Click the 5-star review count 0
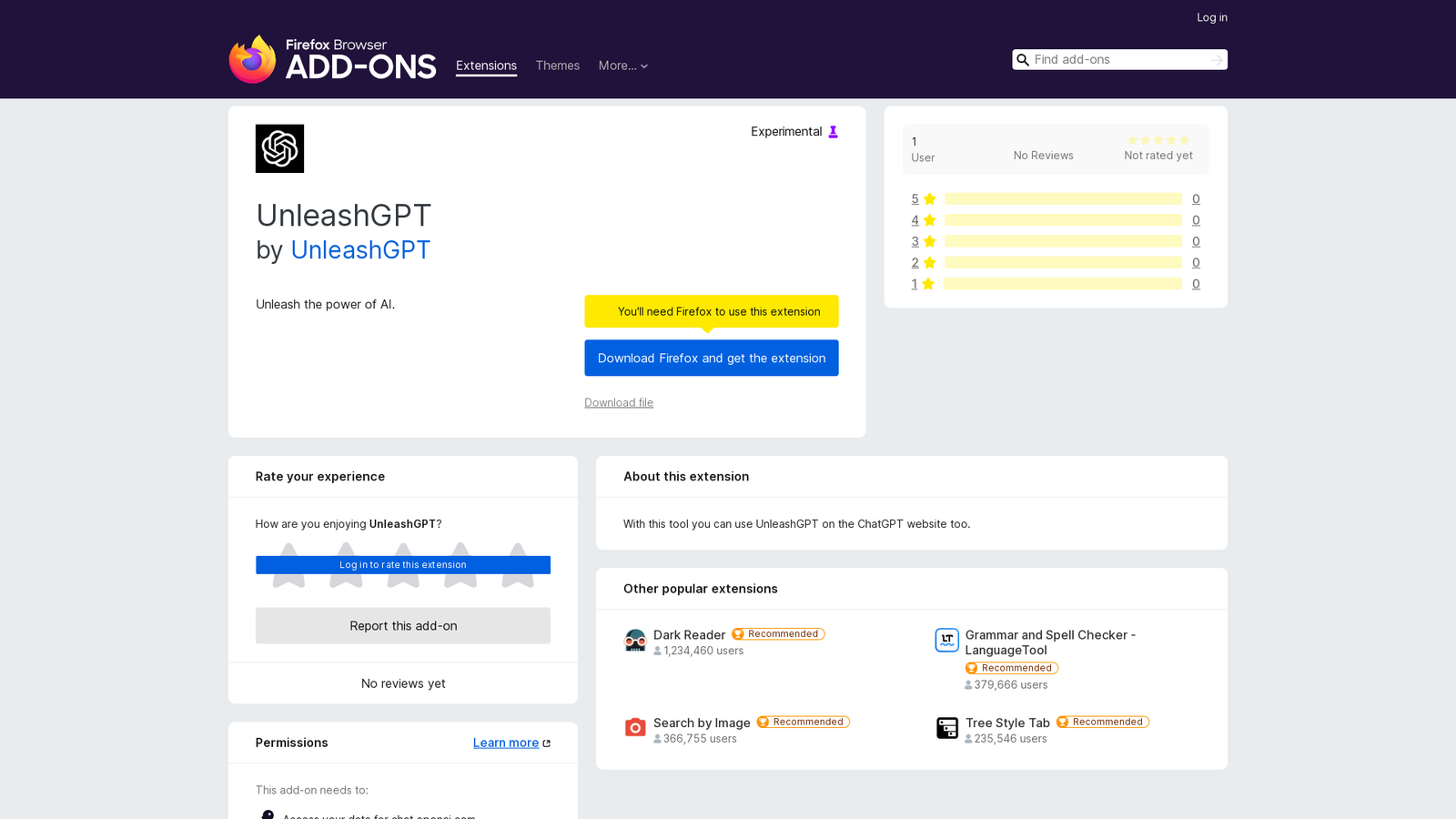This screenshot has width=1456, height=819. click(1196, 199)
